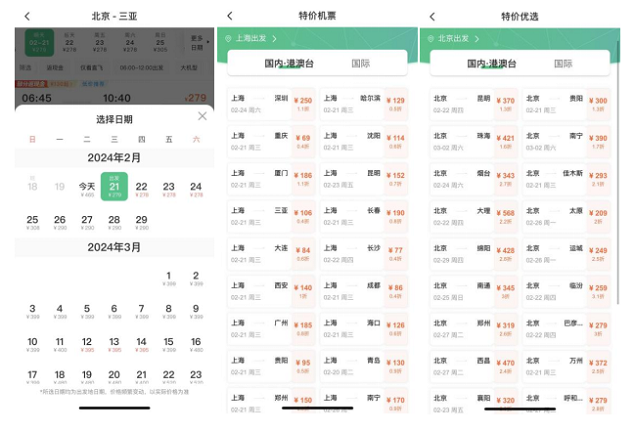Switch to 国际 tab in 特价机票

[361, 63]
